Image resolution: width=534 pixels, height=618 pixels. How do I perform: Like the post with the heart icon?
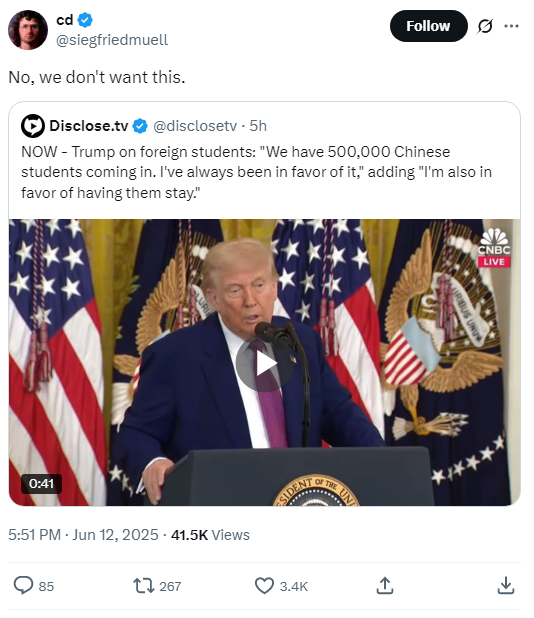pos(264,585)
